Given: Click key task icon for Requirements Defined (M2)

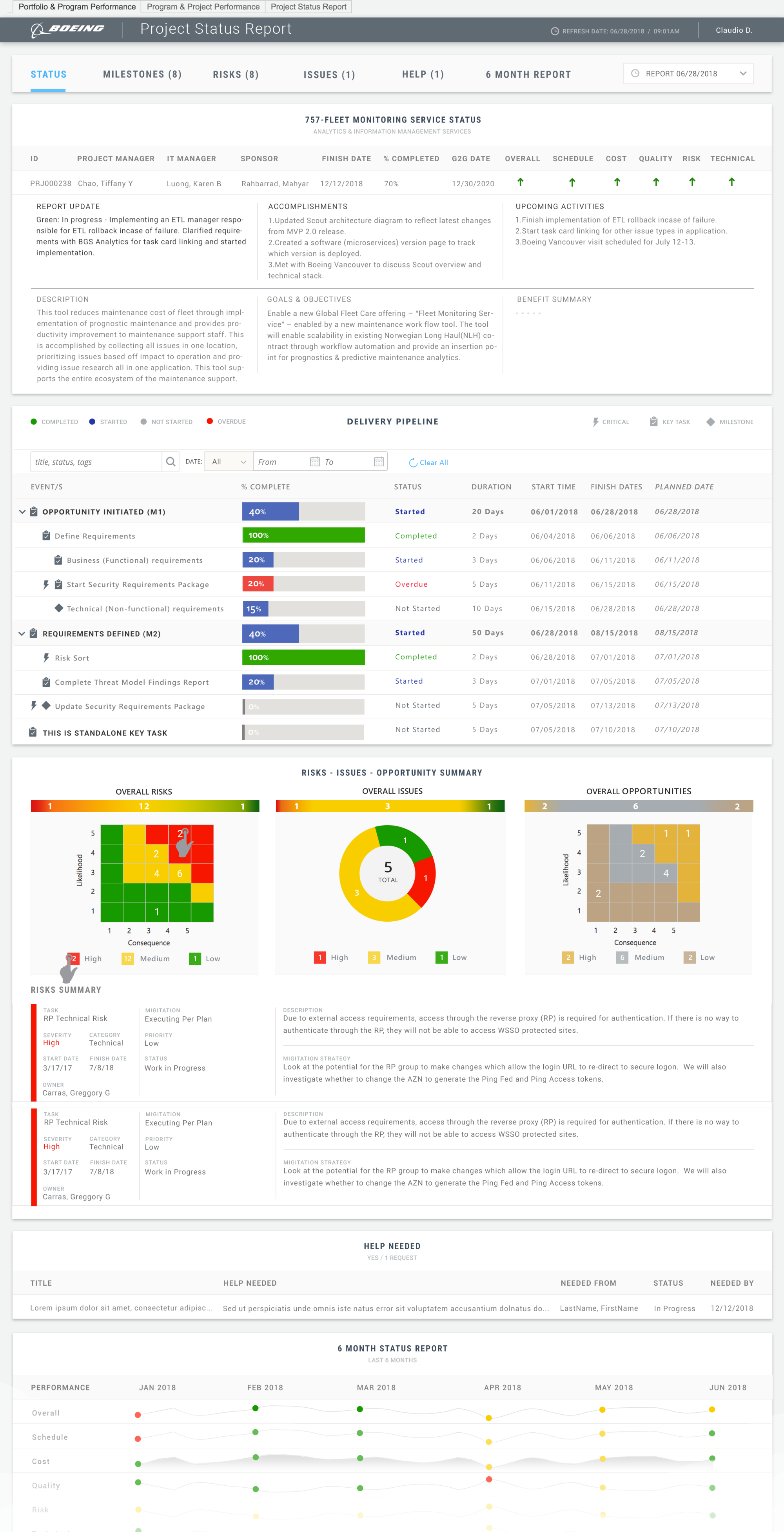Looking at the screenshot, I should [34, 633].
